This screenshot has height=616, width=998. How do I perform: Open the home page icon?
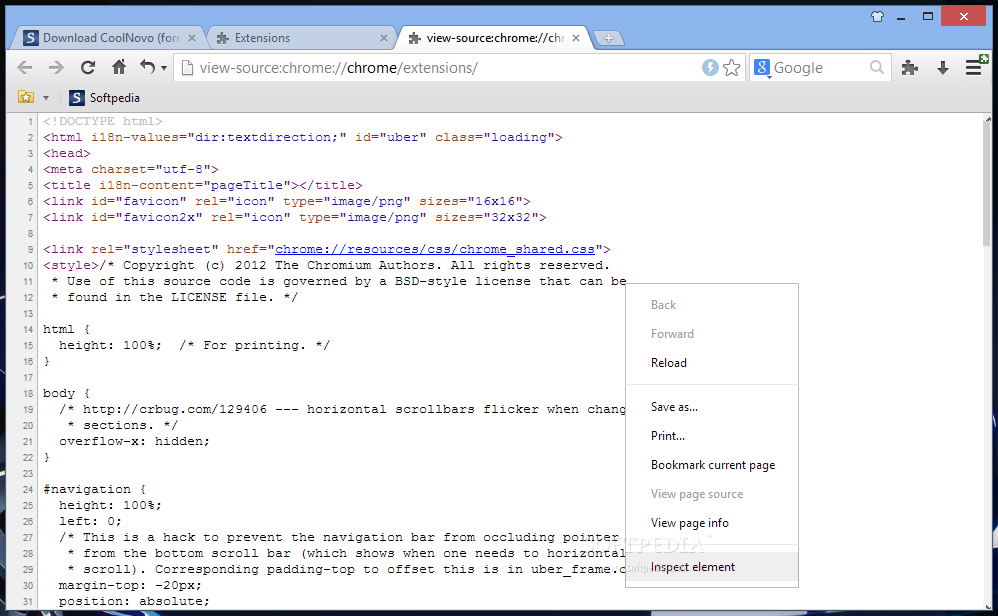(119, 67)
